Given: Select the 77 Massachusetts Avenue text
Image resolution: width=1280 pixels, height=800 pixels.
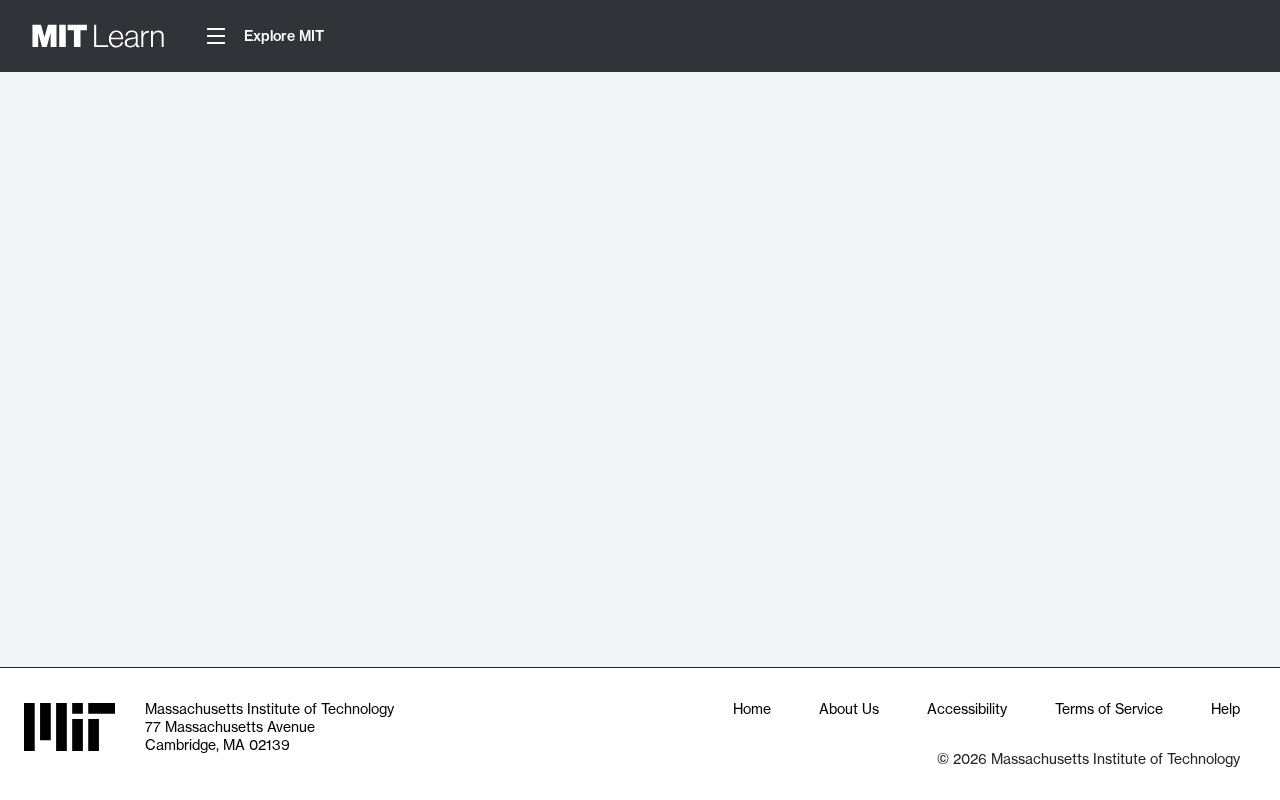Looking at the screenshot, I should [230, 727].
